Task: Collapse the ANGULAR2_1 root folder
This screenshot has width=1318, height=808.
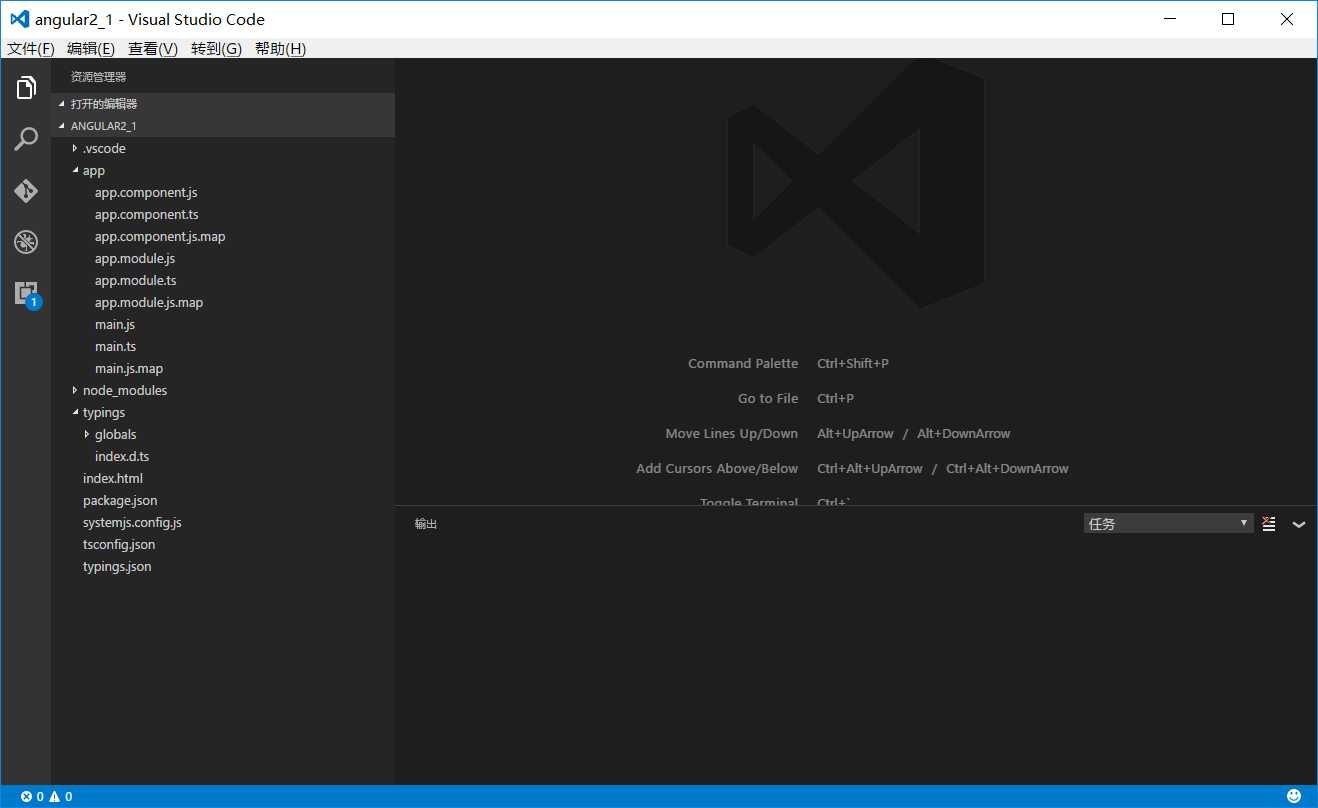Action: pos(223,126)
